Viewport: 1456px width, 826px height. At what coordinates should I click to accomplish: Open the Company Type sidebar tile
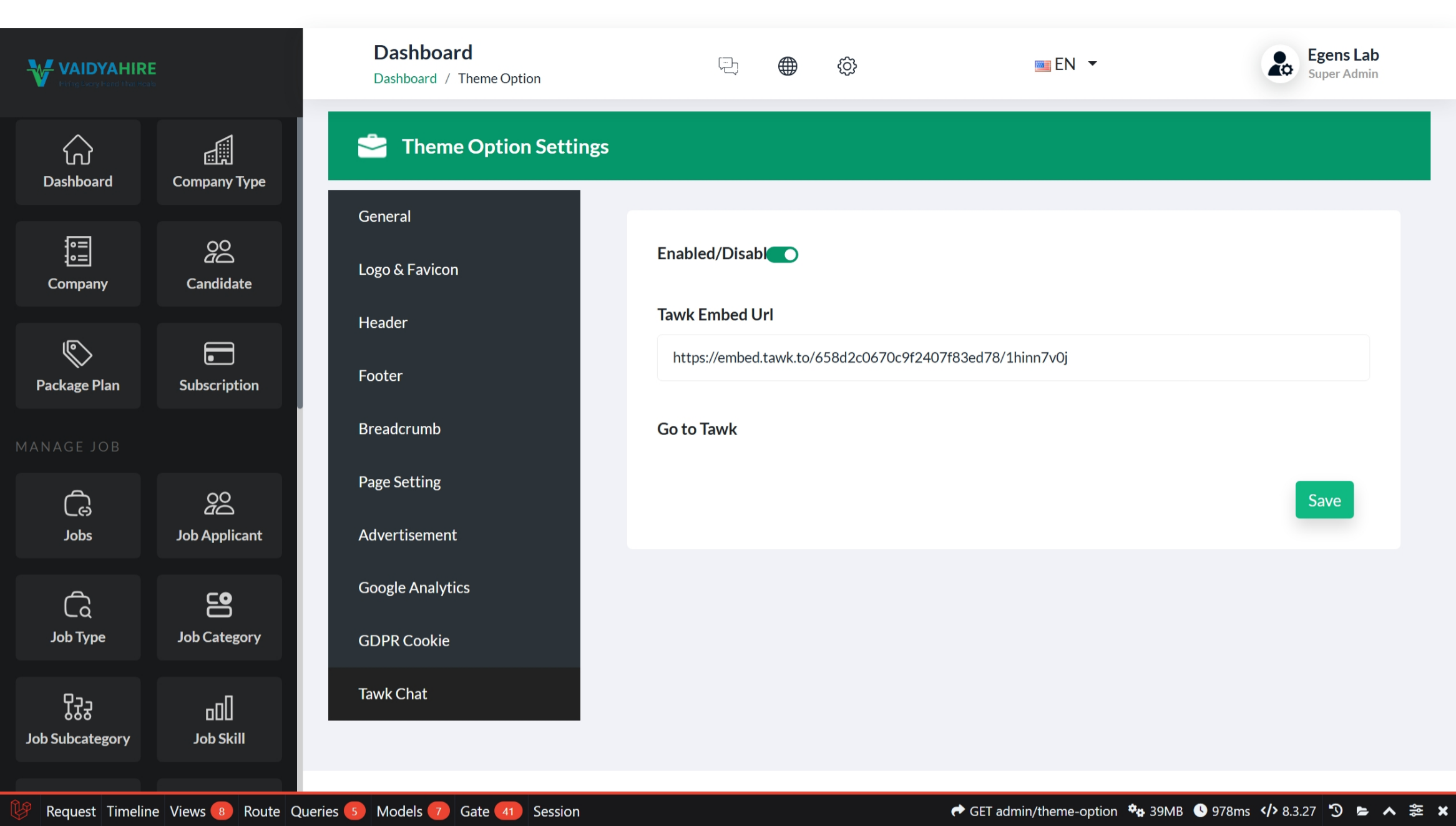pos(218,162)
